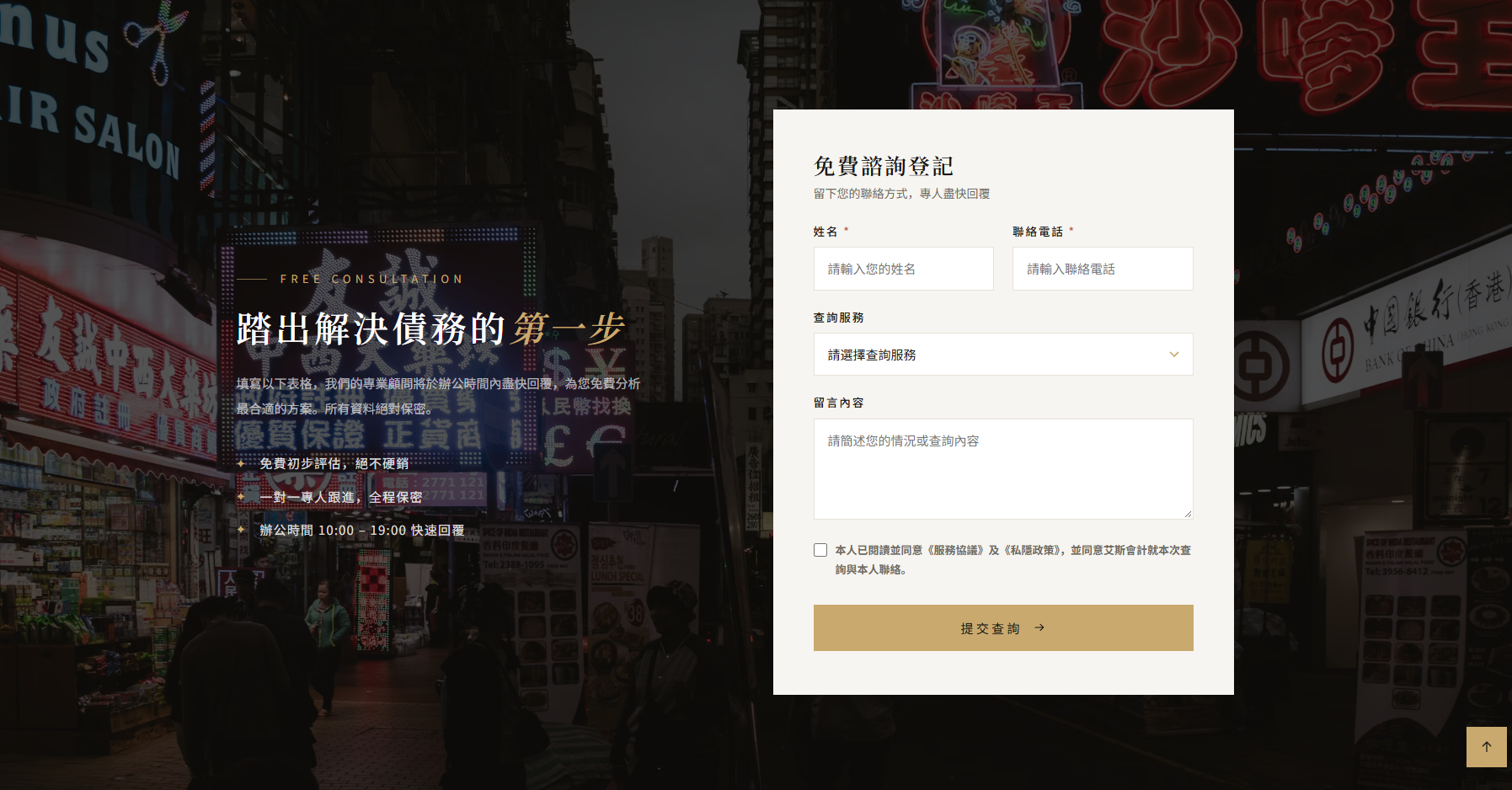Focus the 請輸入聯絡電話 phone field
Viewport: 1512px width, 790px height.
(1103, 269)
